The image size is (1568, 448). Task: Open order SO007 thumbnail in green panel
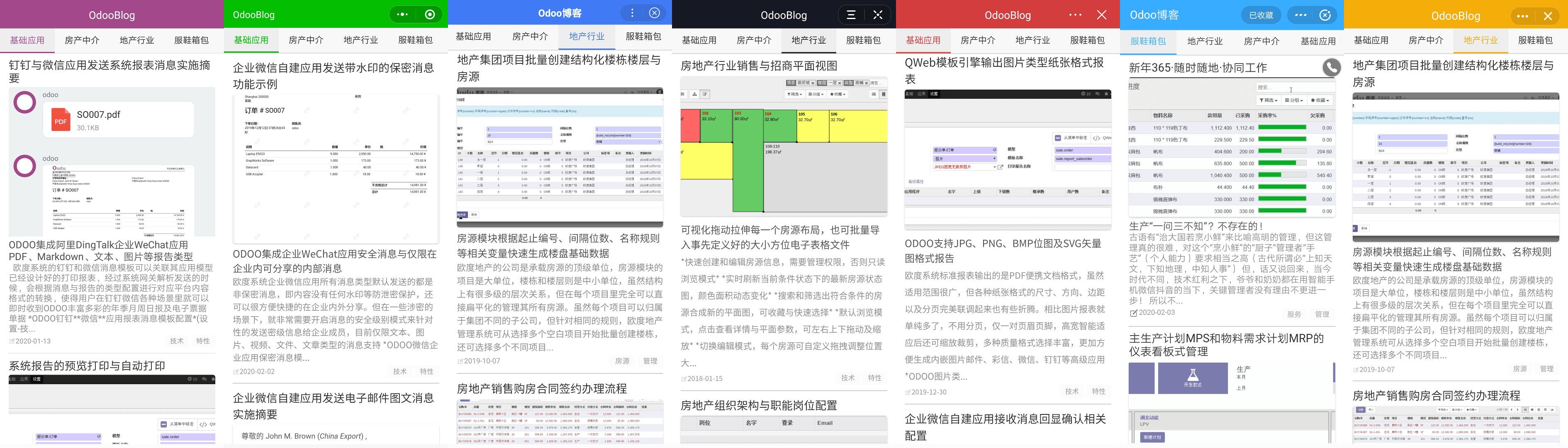tap(336, 168)
